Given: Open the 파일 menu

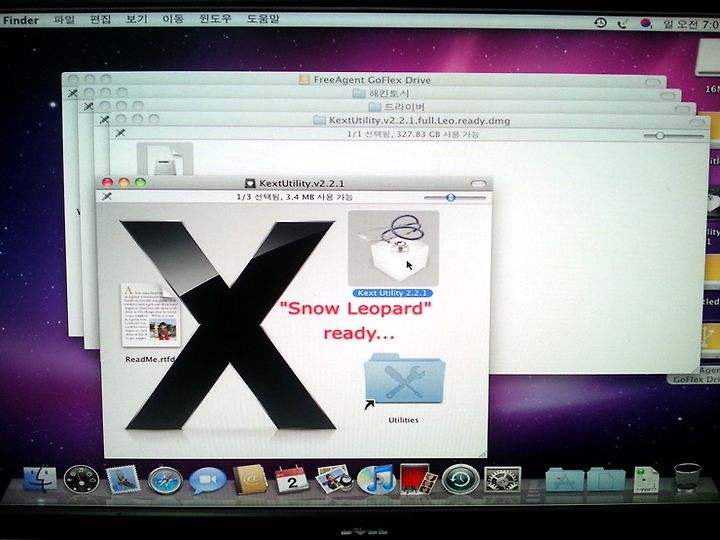Looking at the screenshot, I should [x=64, y=19].
